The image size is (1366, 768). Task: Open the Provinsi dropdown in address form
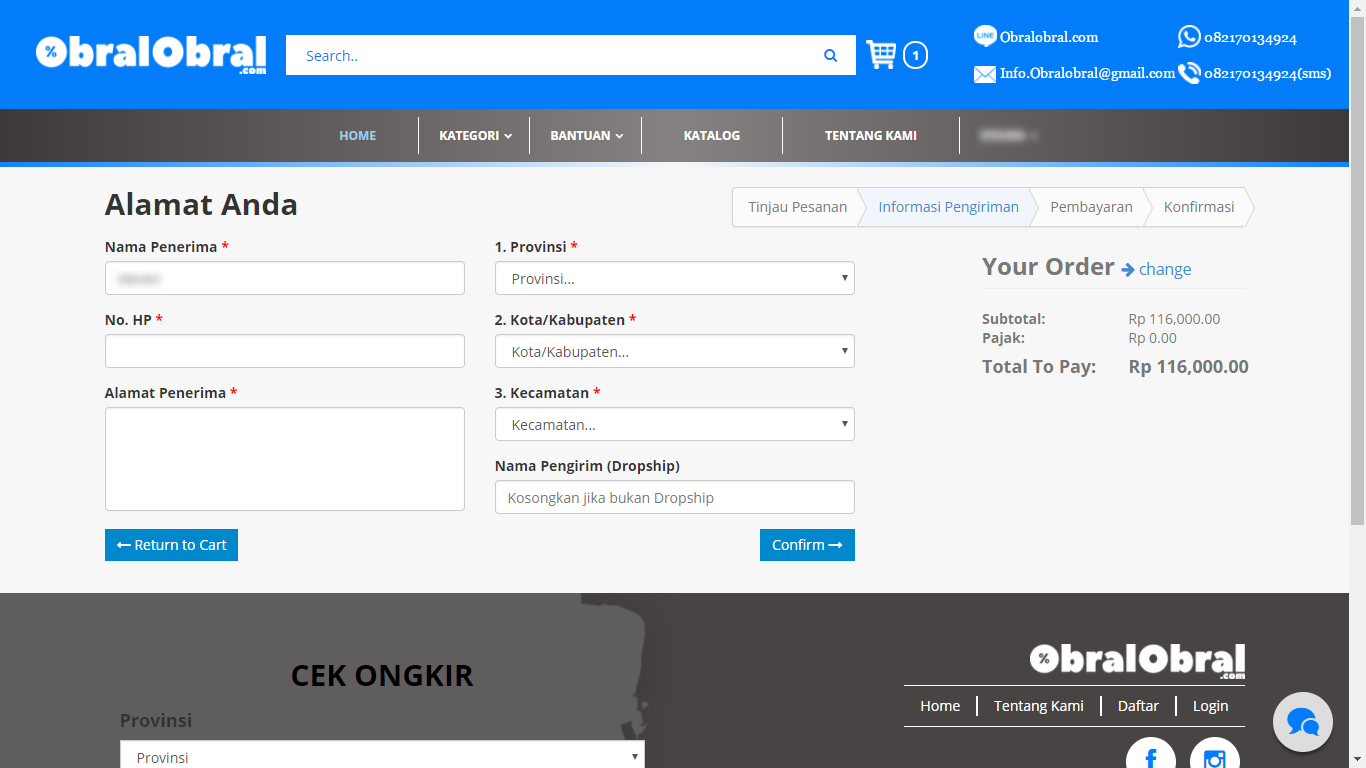click(x=674, y=278)
